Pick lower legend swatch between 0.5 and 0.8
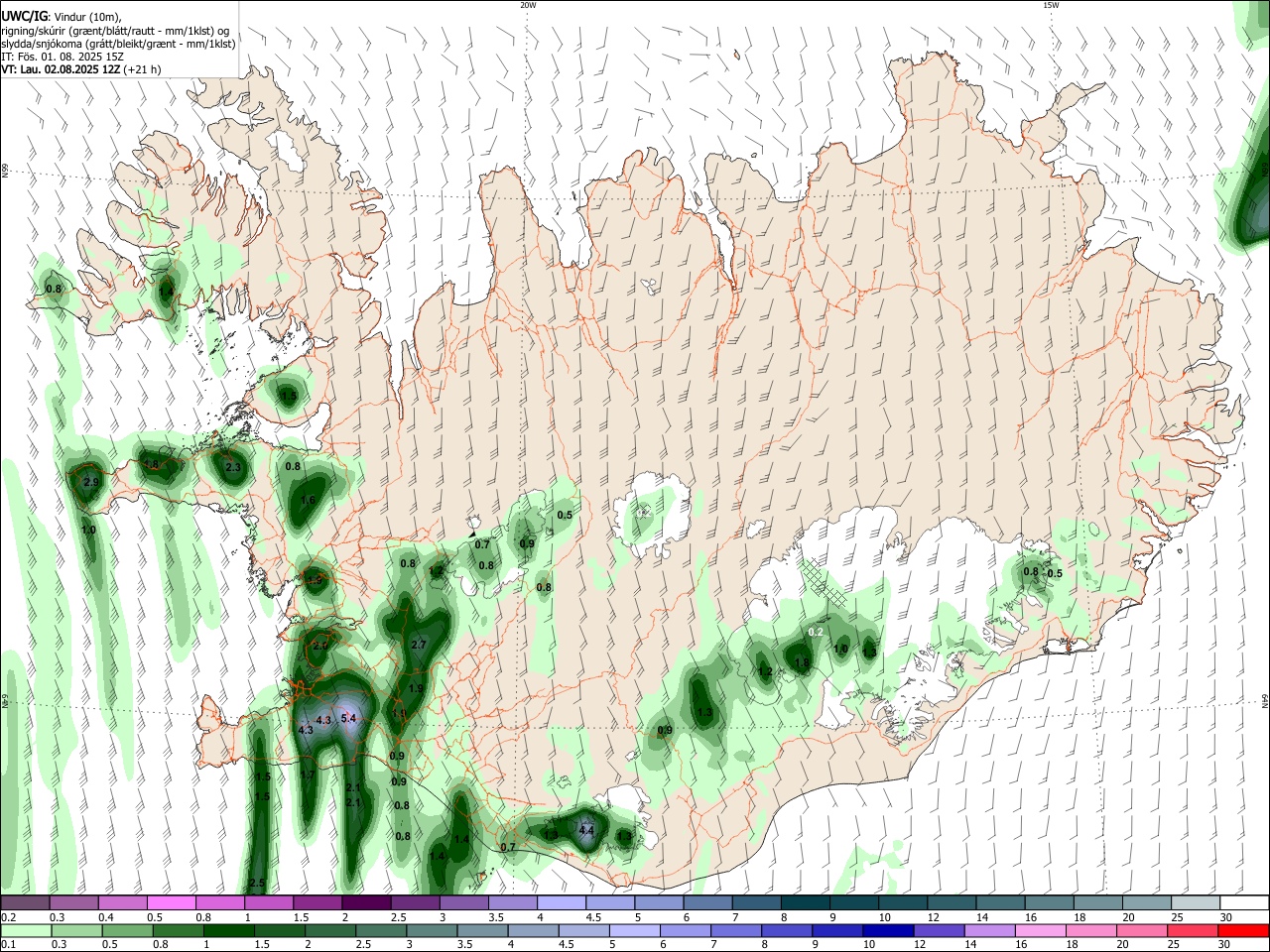The width and height of the screenshot is (1270, 952). pyautogui.click(x=127, y=930)
